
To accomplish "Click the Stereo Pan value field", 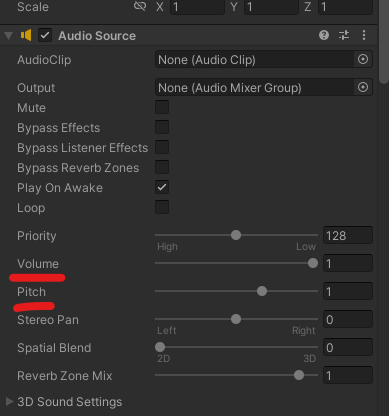I will (348, 319).
